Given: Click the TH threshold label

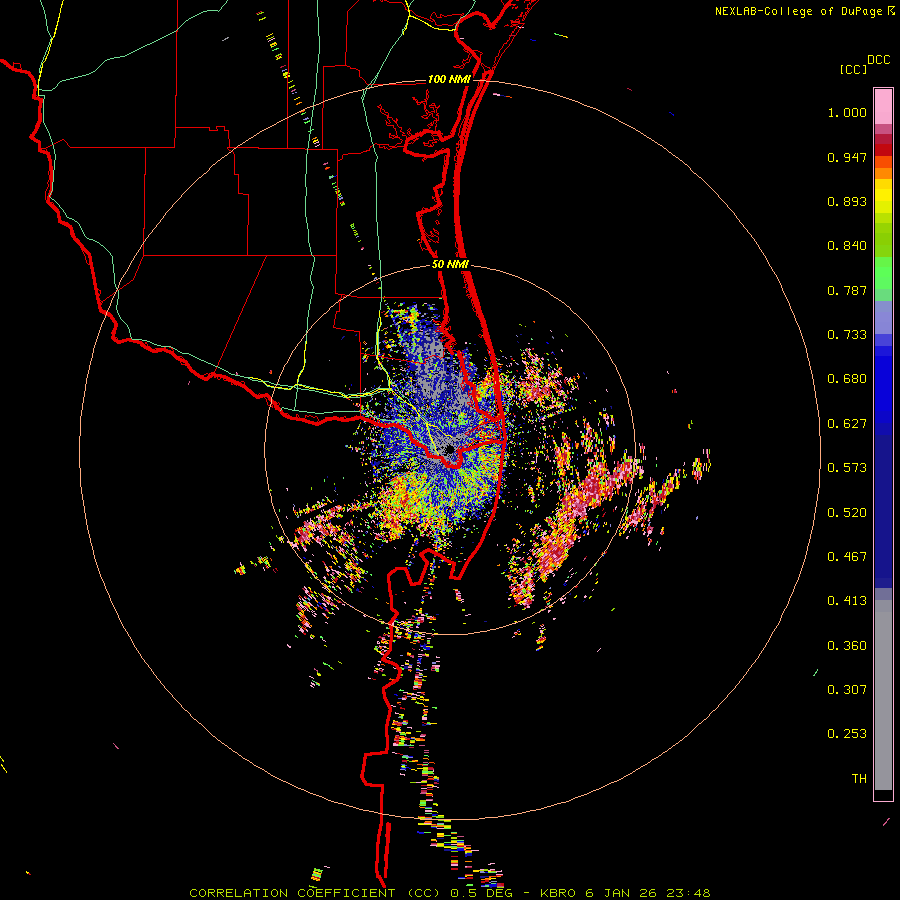Looking at the screenshot, I should tap(859, 779).
